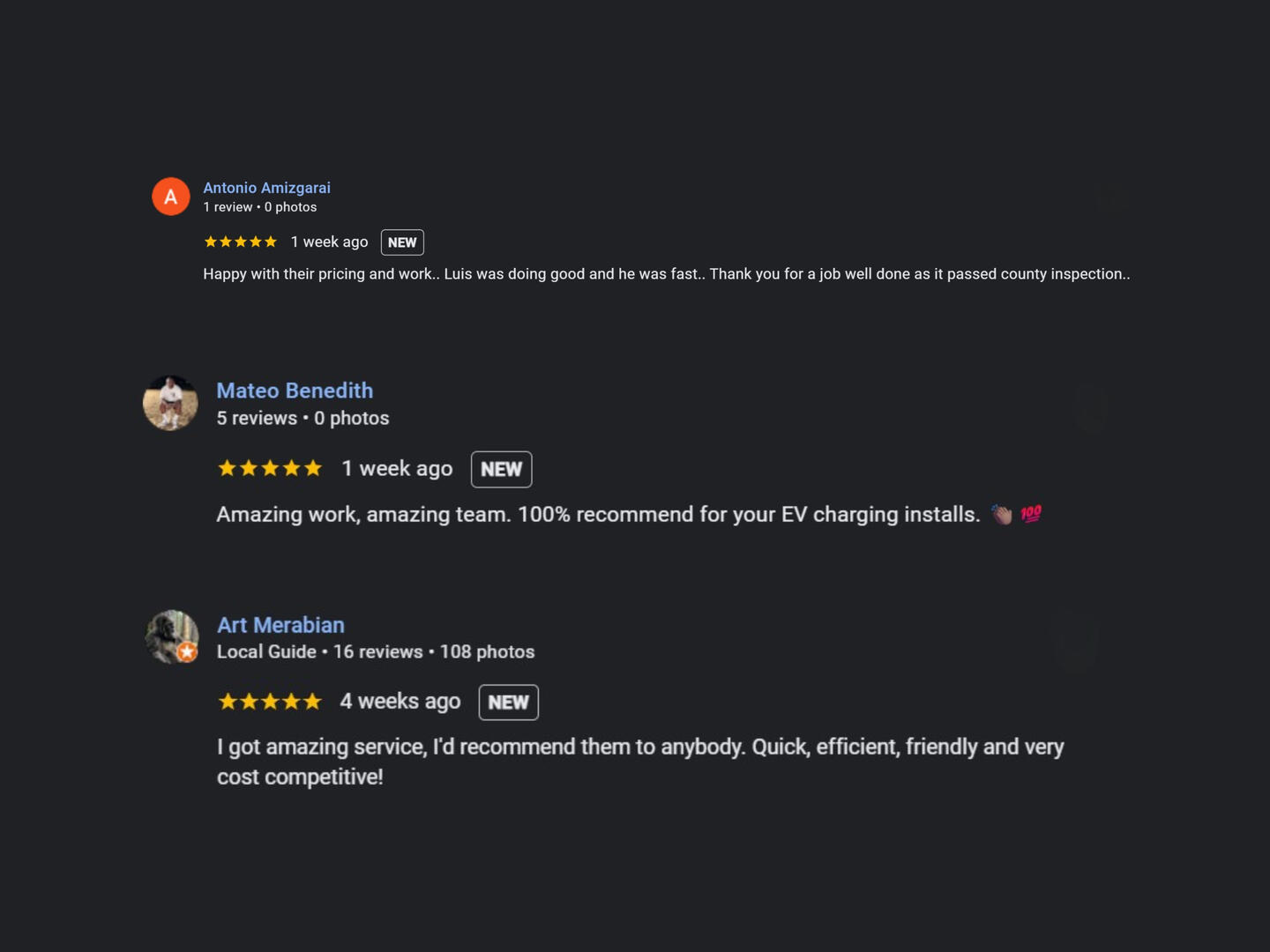Select the fifth star in Mateo's rating
Image resolution: width=1270 pixels, height=952 pixels.
[314, 468]
